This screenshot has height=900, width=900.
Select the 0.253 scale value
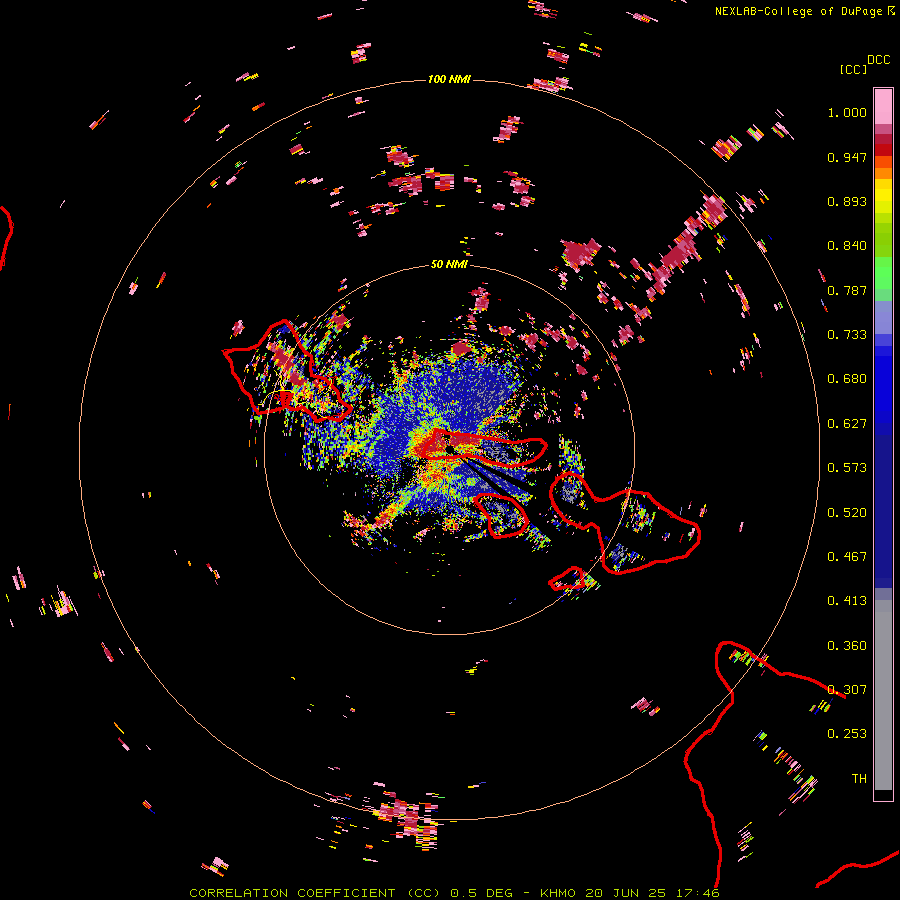(847, 734)
